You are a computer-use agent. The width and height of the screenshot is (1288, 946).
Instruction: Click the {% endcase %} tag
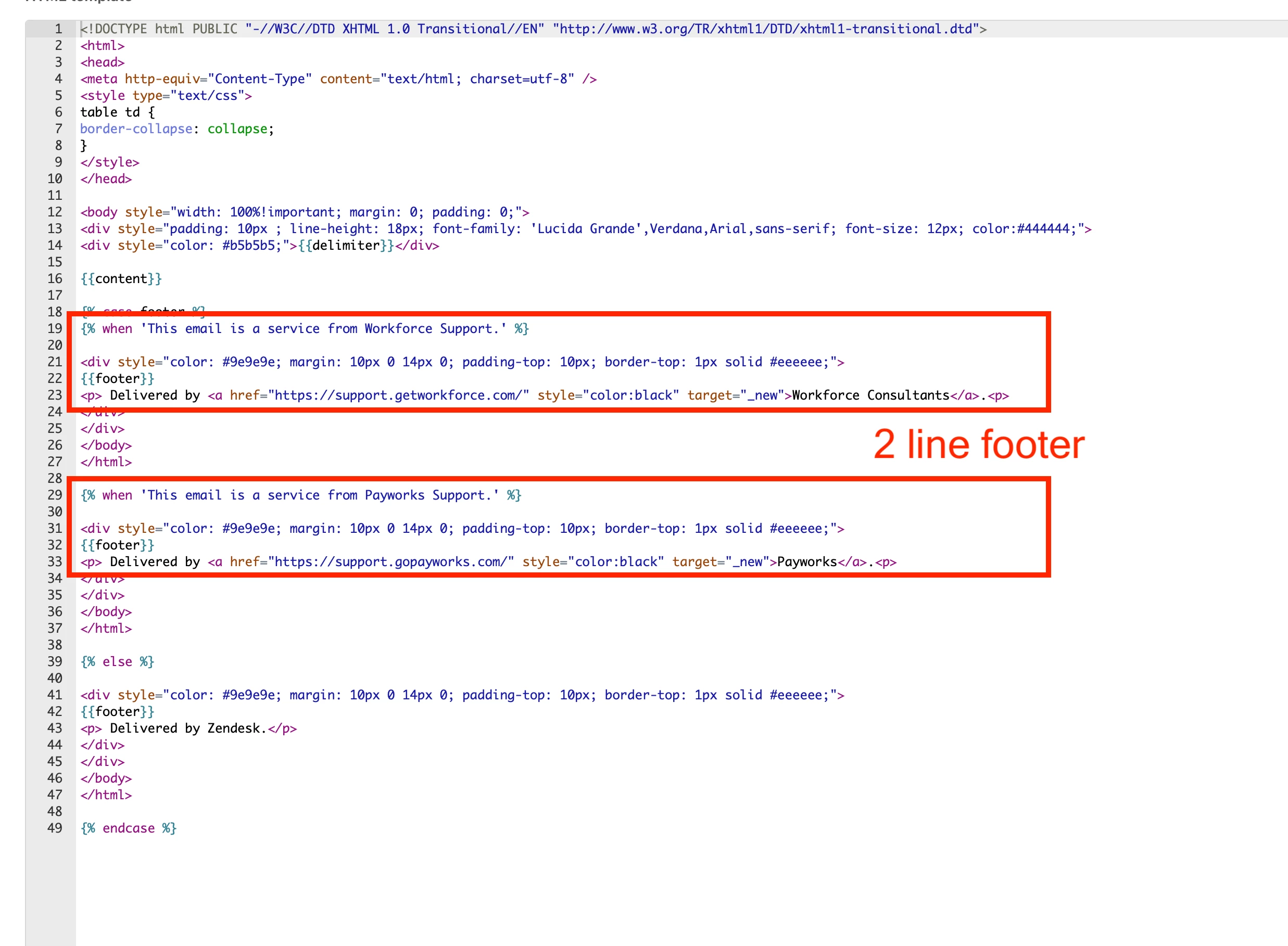click(129, 828)
